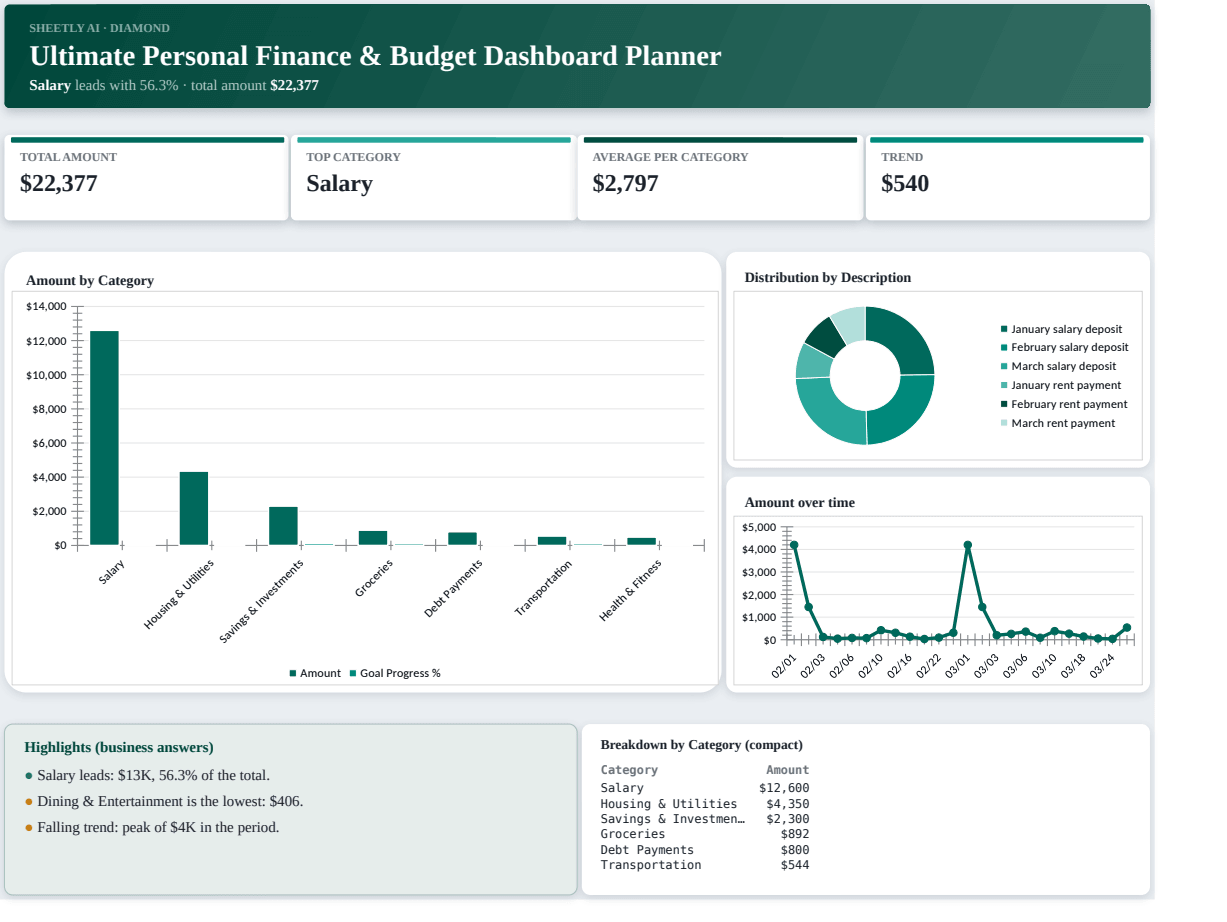Click the Amount legend swatch below bar chart
This screenshot has height=922, width=1227.
pos(293,673)
